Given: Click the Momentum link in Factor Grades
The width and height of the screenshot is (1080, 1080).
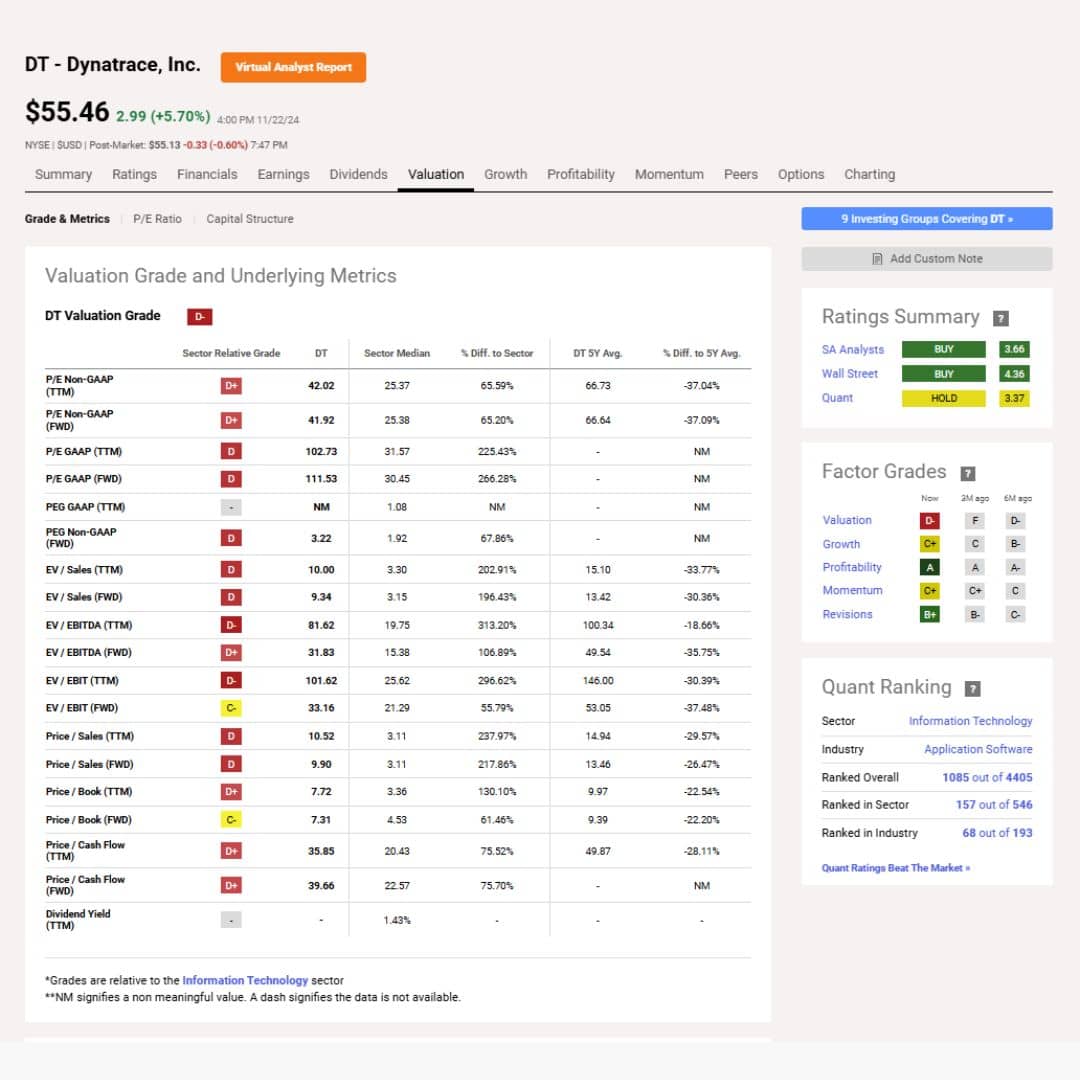Looking at the screenshot, I should point(852,591).
